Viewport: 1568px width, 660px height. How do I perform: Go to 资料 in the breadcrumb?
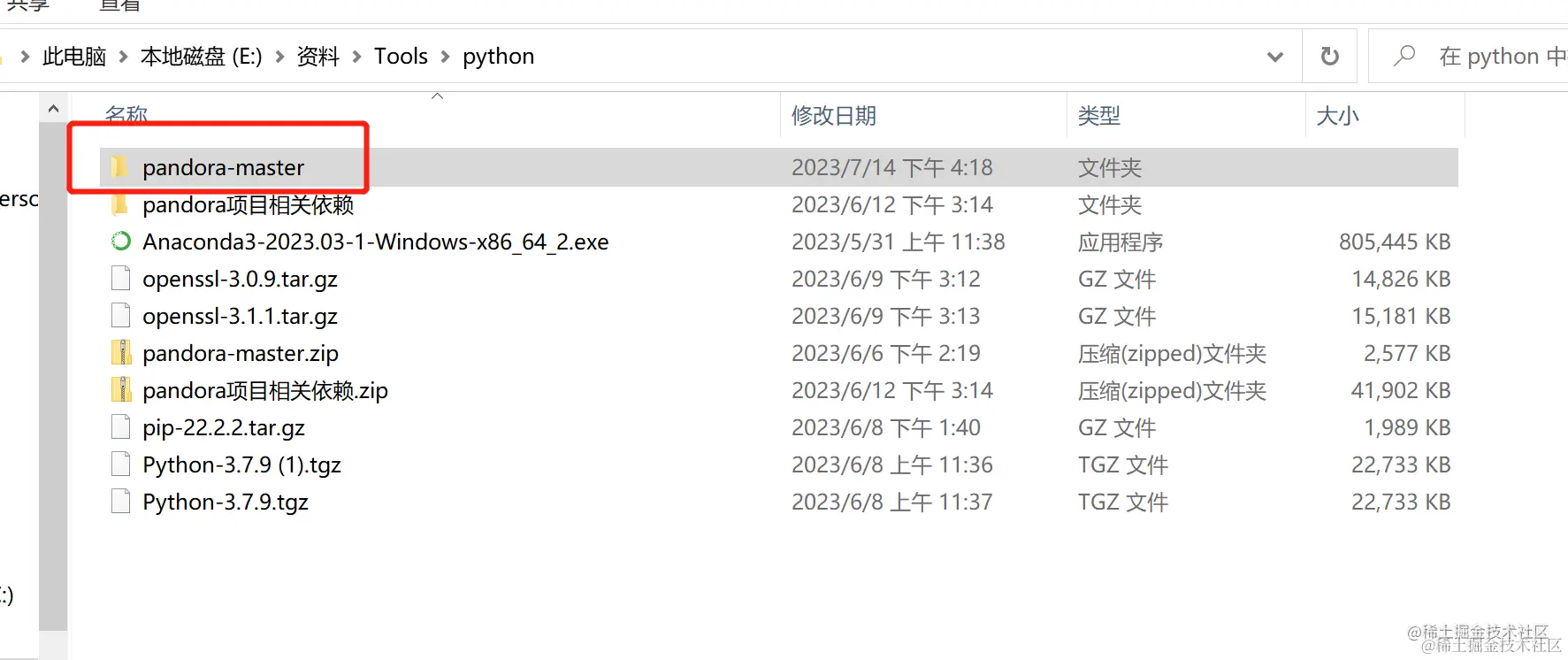click(x=318, y=57)
